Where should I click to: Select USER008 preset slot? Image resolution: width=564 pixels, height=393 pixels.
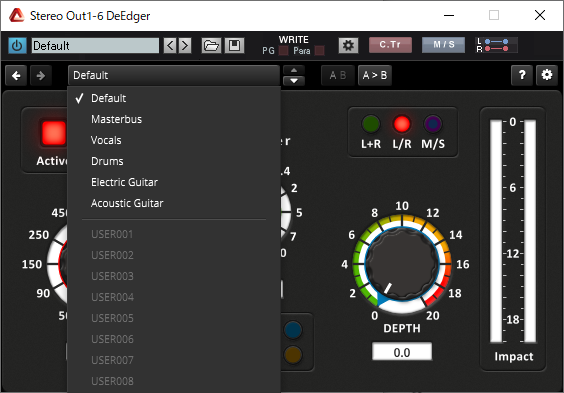174,381
